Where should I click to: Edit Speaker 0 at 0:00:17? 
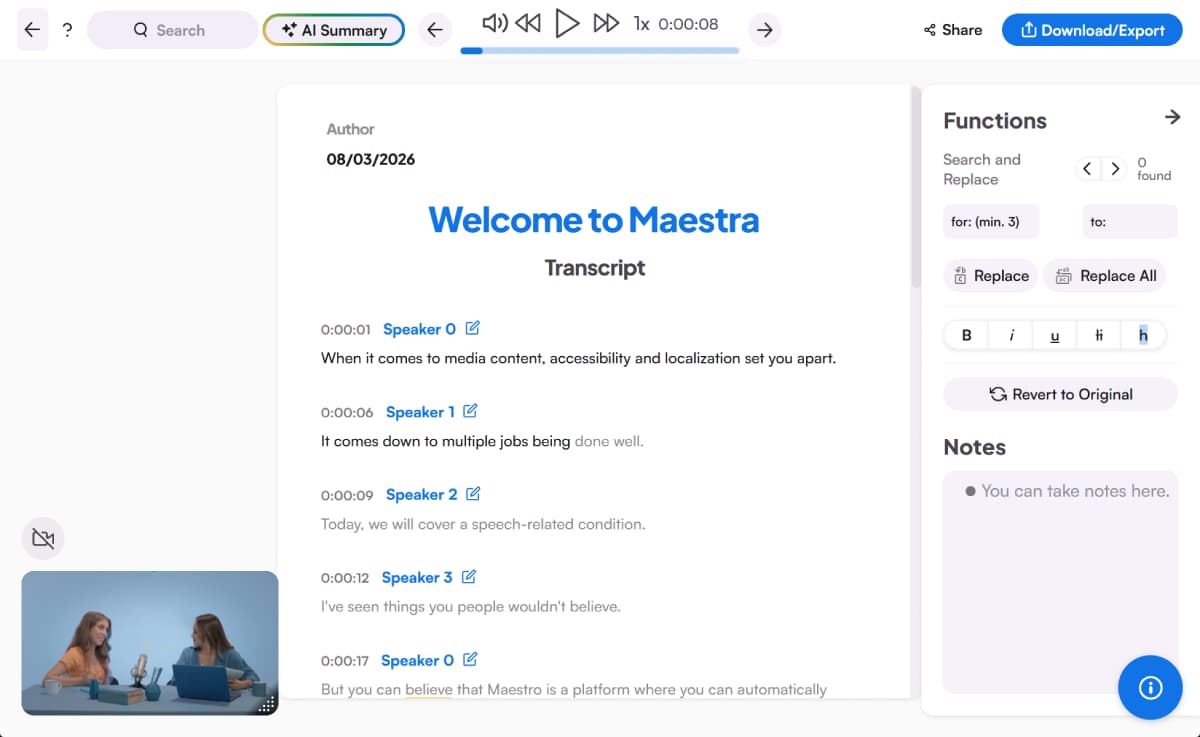point(470,660)
